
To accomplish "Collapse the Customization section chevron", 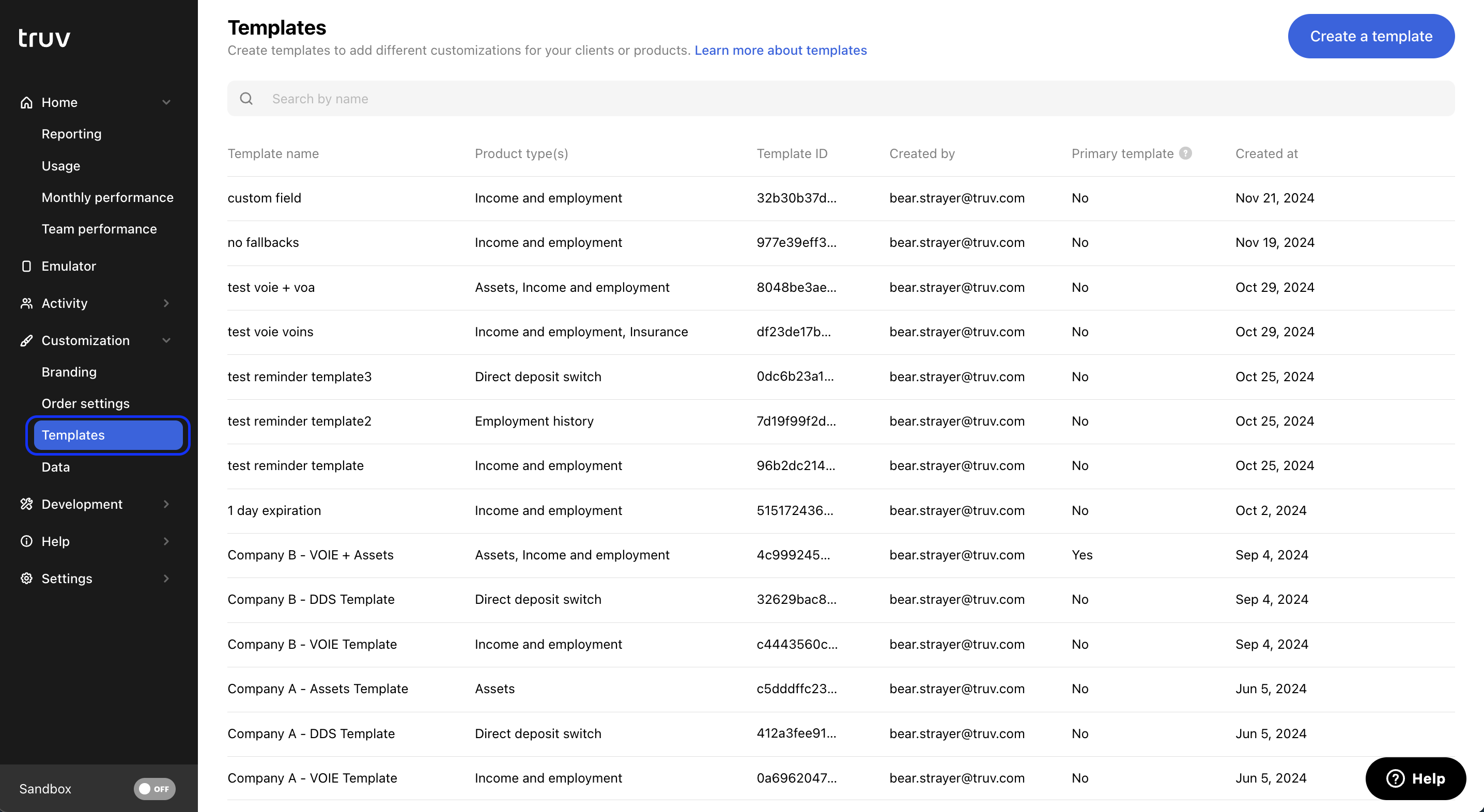I will (166, 340).
